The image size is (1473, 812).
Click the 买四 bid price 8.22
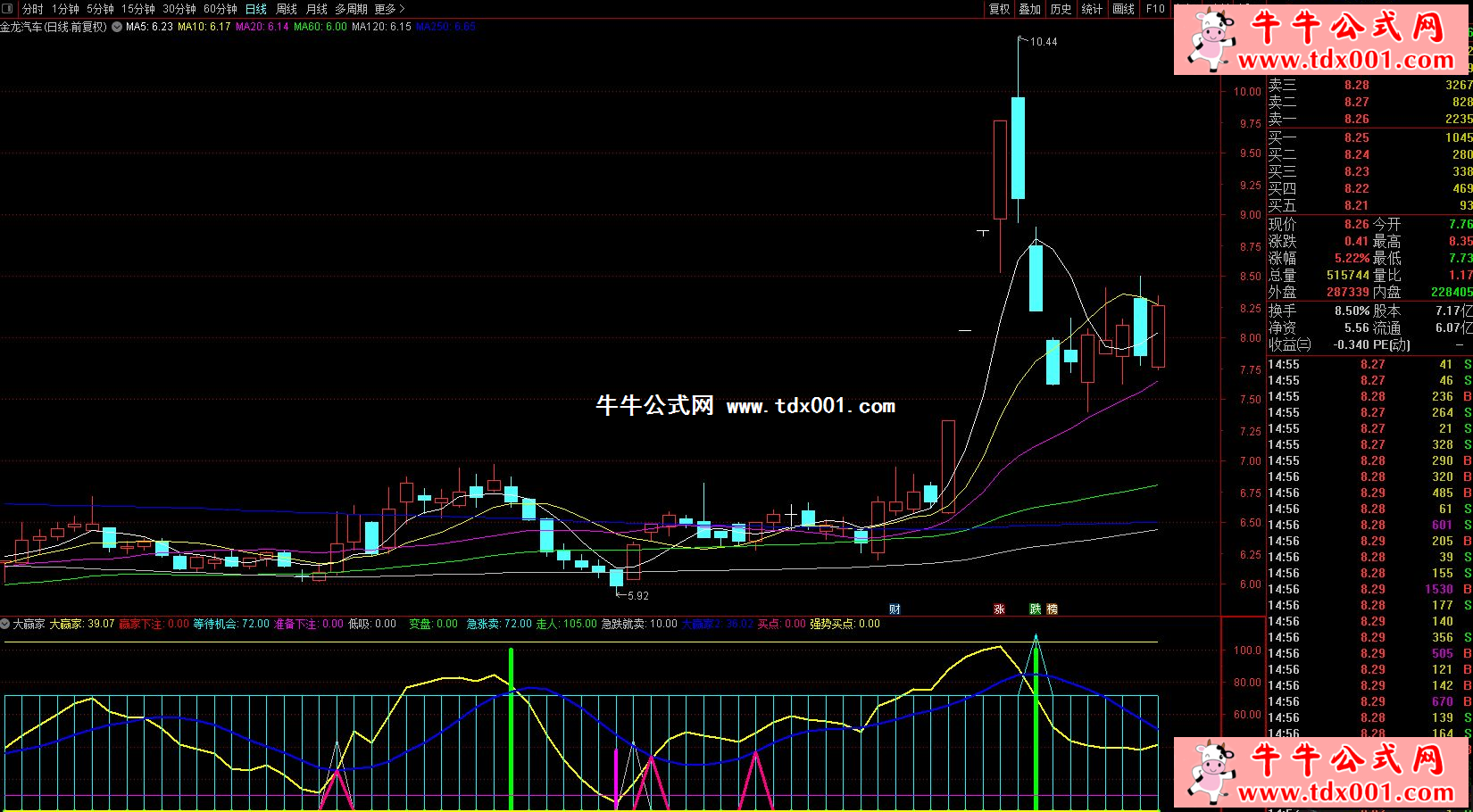pos(1357,188)
